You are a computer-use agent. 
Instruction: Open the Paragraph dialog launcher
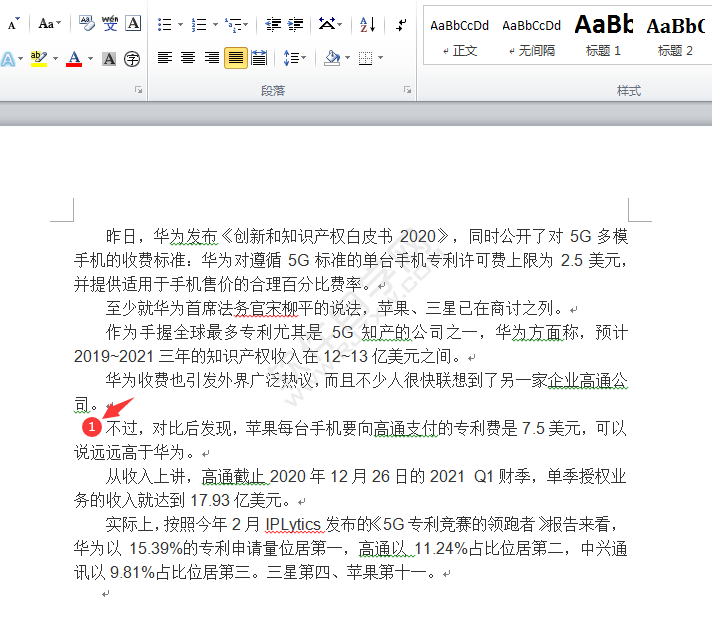click(407, 90)
